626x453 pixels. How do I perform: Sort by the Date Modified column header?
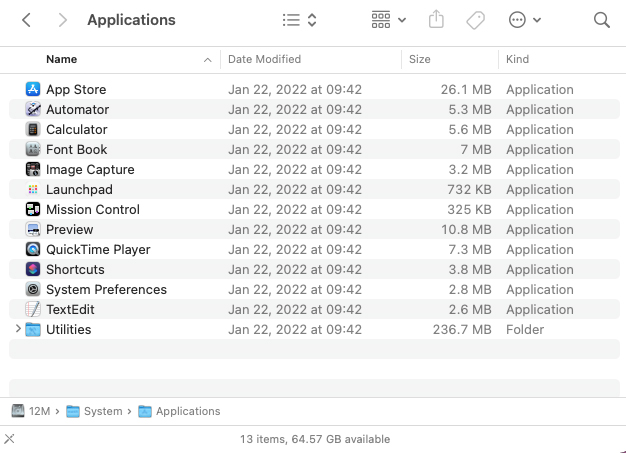(264, 59)
